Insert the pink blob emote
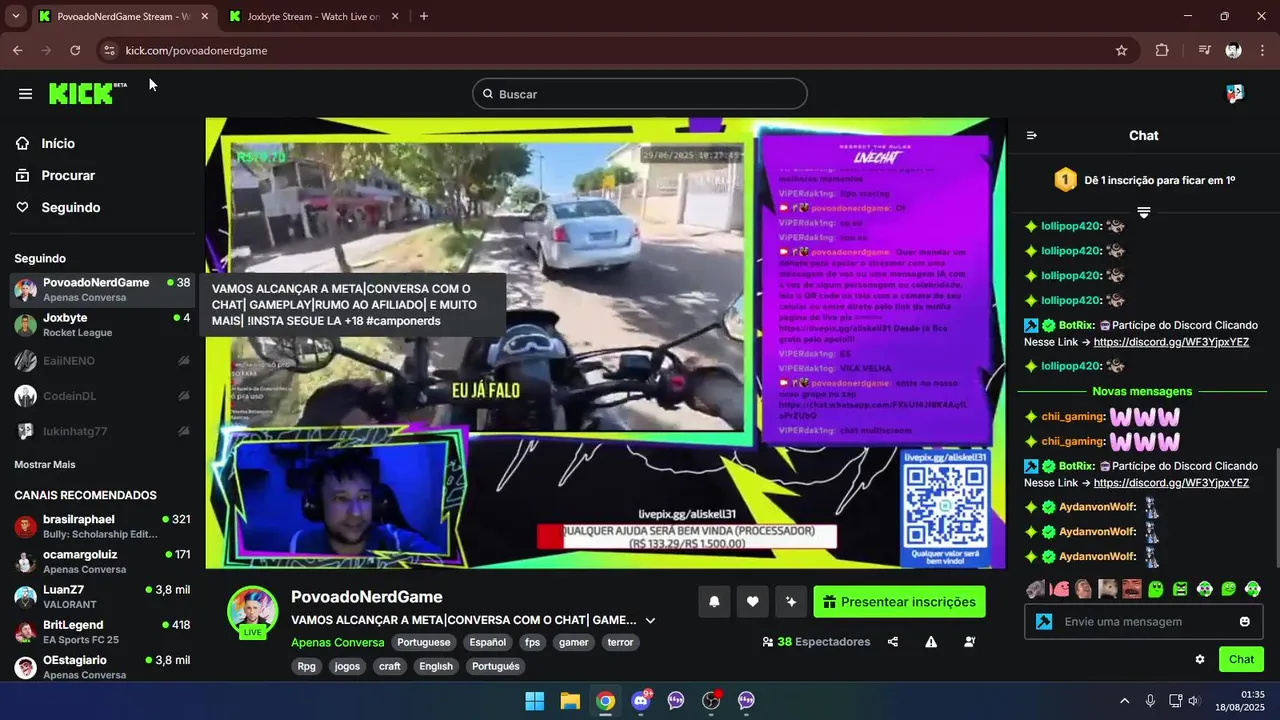This screenshot has width=1280, height=720. (1060, 589)
